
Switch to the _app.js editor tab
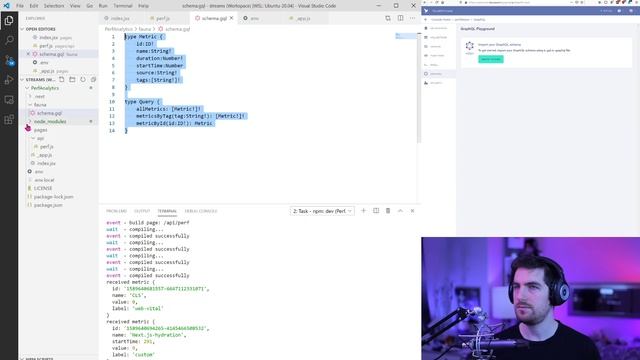[303, 18]
